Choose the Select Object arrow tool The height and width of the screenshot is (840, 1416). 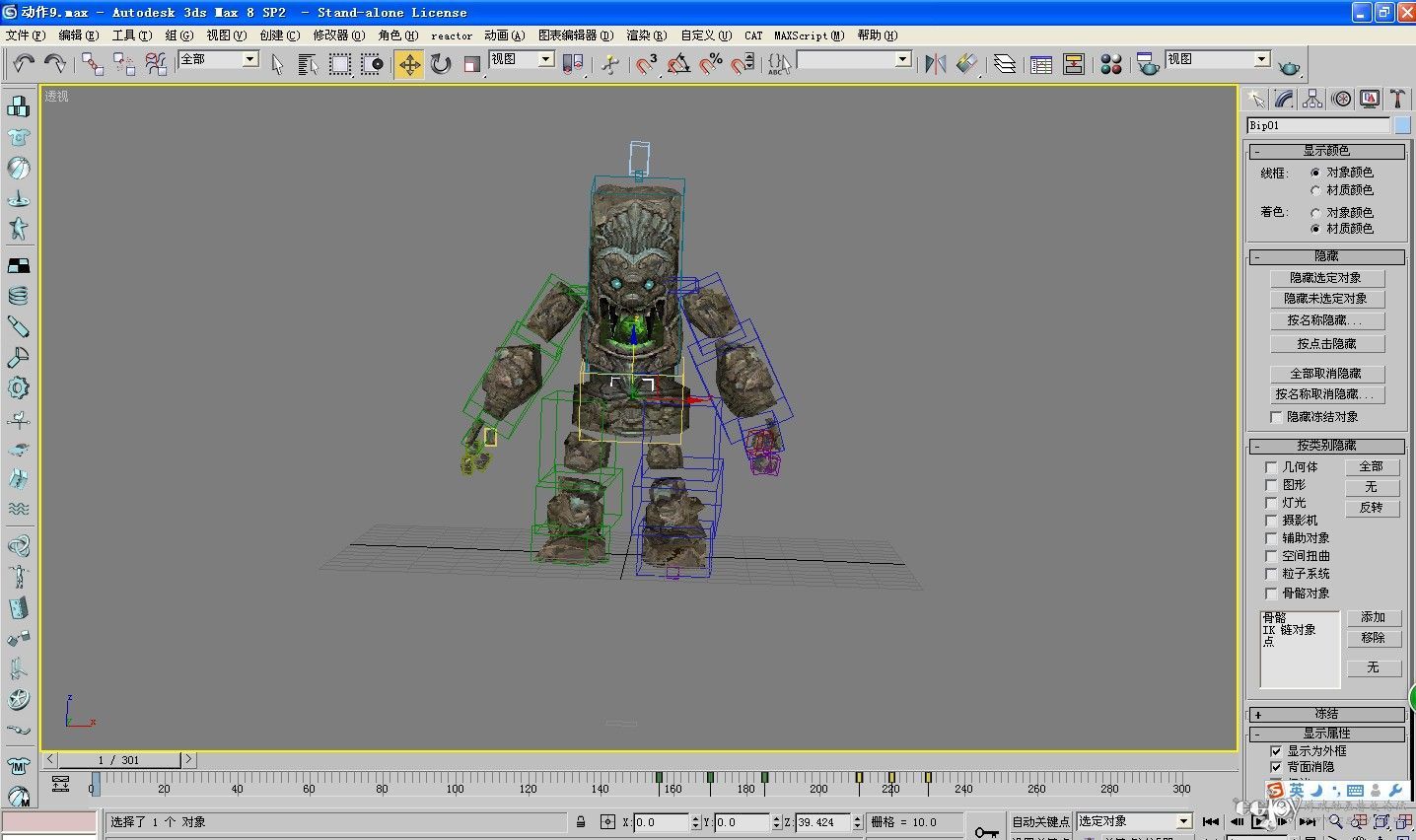click(277, 64)
